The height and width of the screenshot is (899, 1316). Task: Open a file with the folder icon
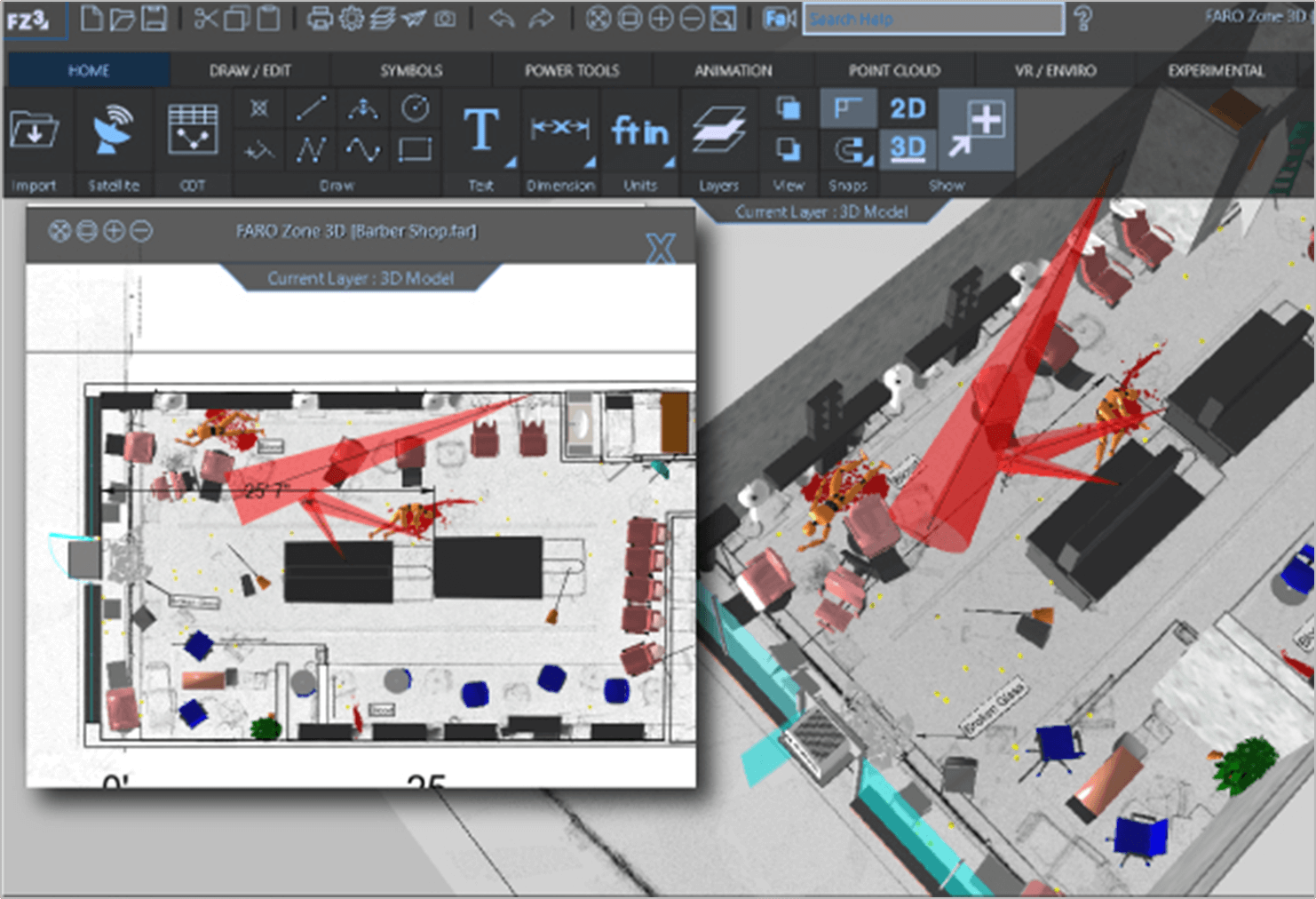(123, 18)
